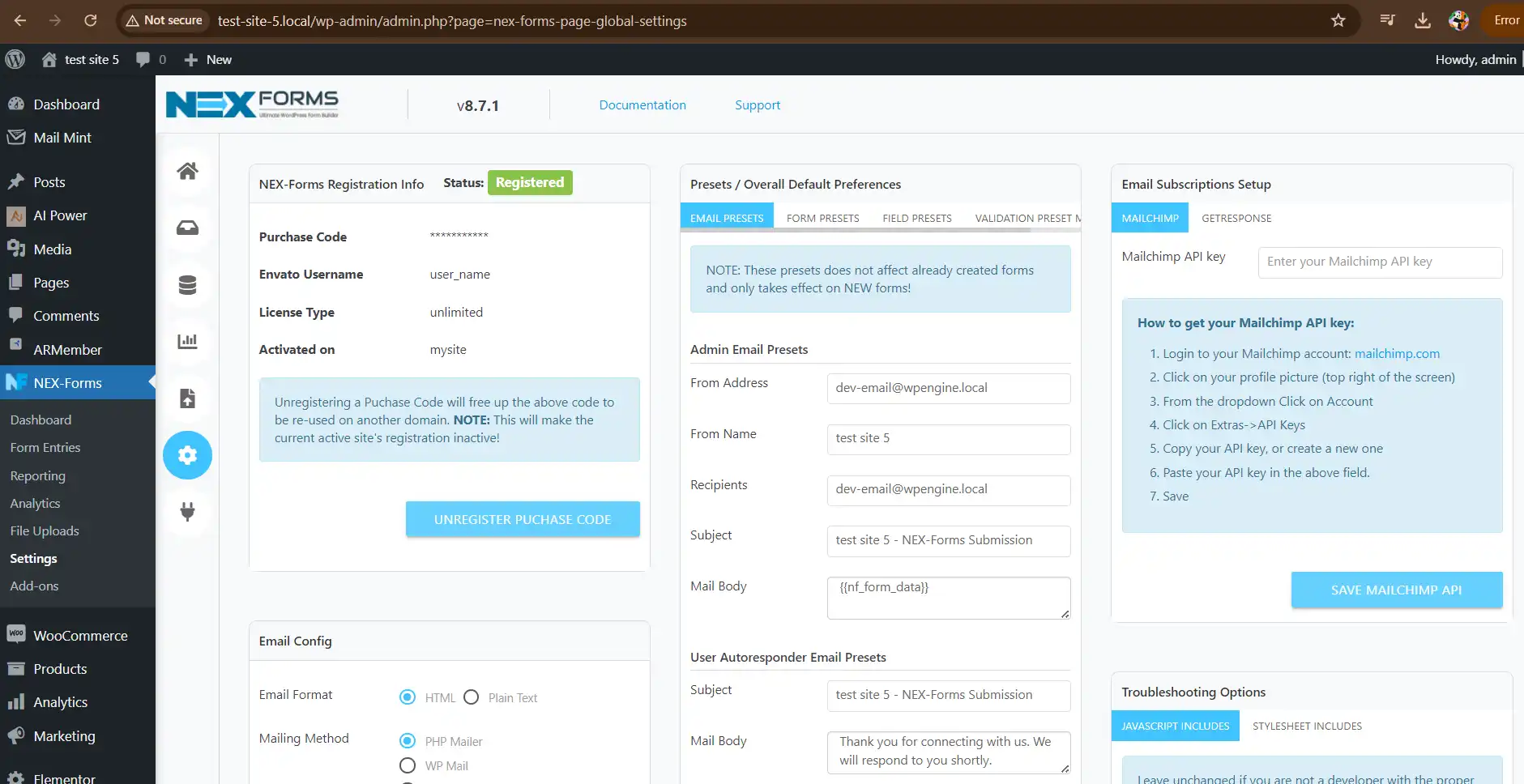Open AI Power in sidebar

click(60, 215)
